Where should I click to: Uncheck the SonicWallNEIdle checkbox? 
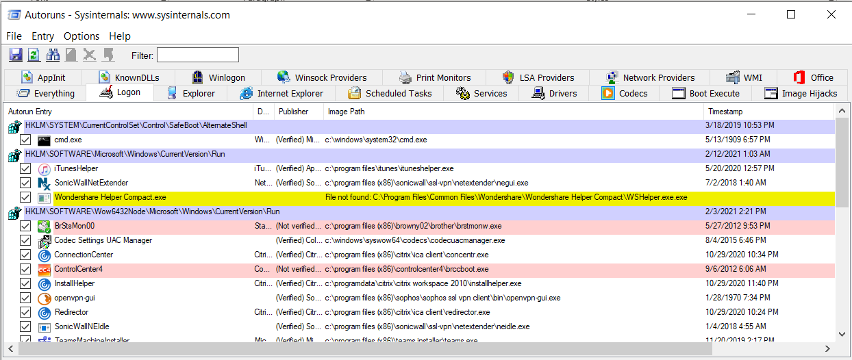point(25,327)
